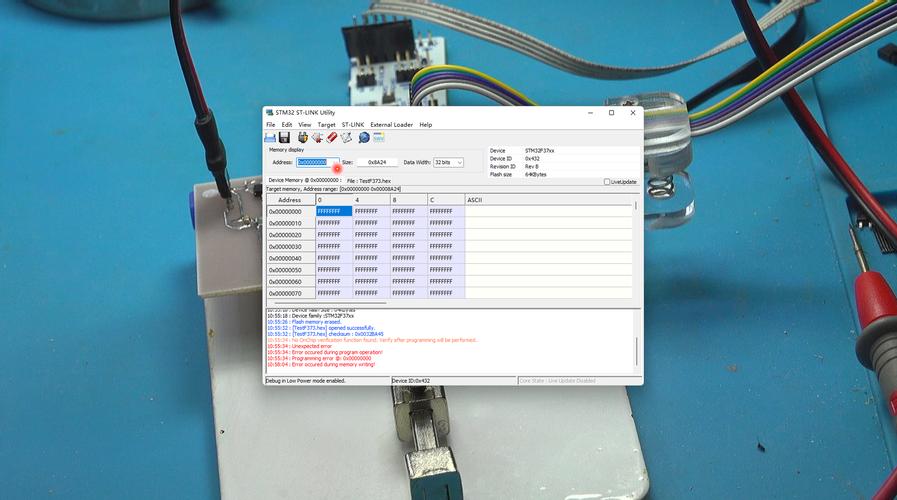Open the Target menu

[x=326, y=125]
